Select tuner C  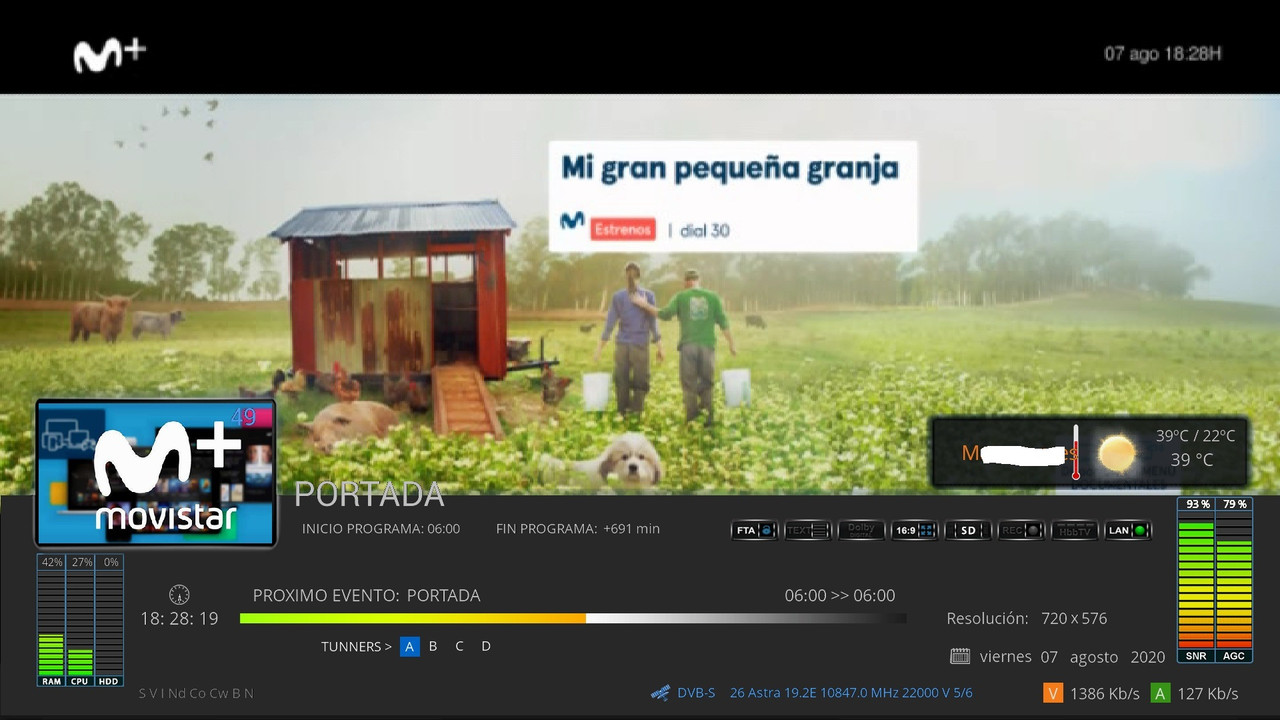pyautogui.click(x=460, y=646)
